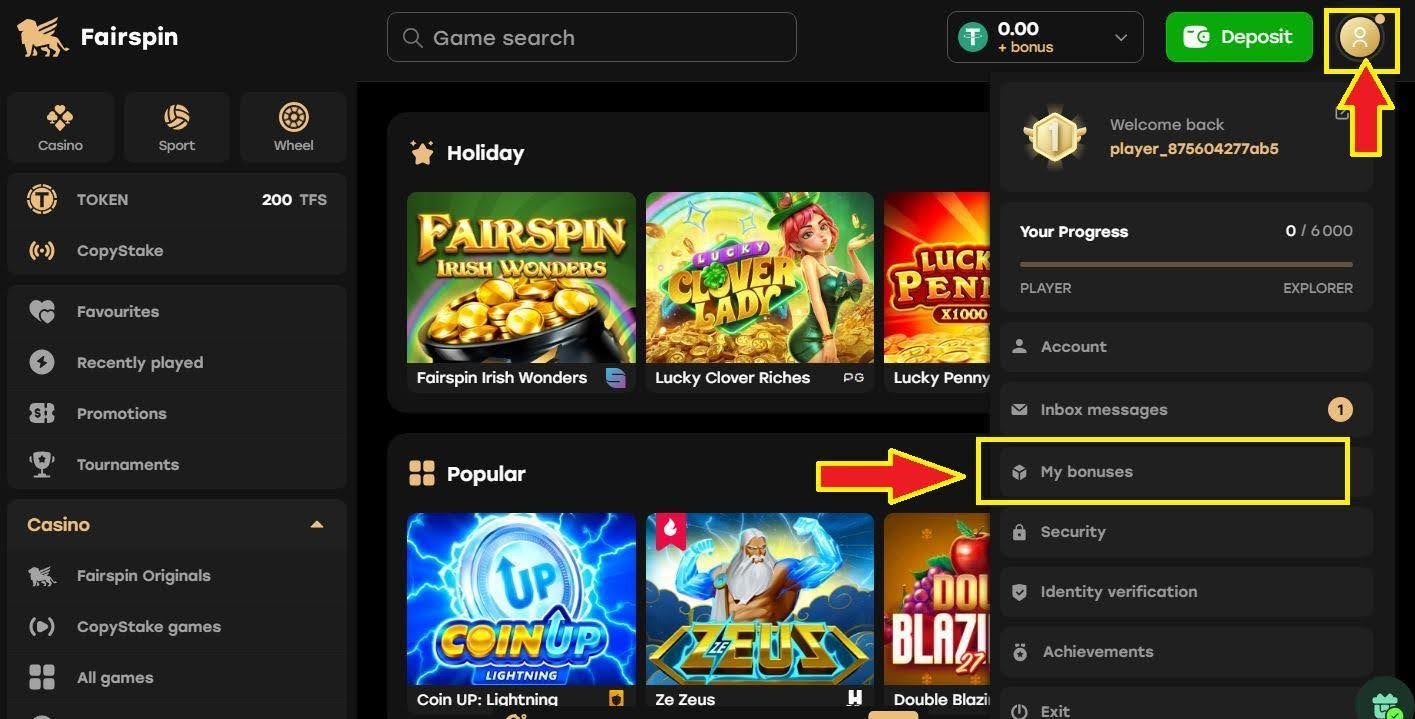Image resolution: width=1415 pixels, height=719 pixels.
Task: Click the Your Progress bar
Action: point(1186,264)
